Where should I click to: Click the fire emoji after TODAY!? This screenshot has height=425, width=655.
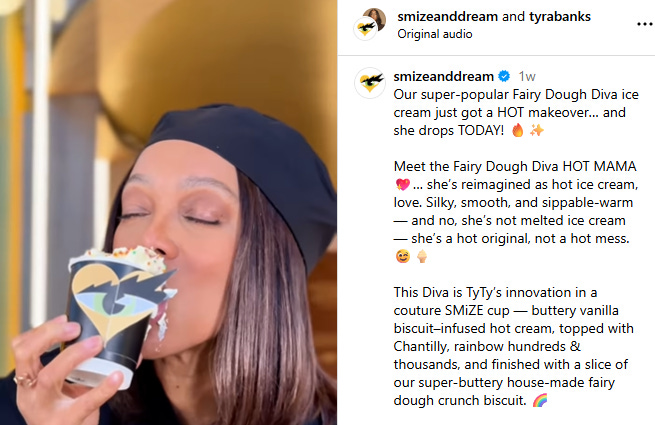click(x=518, y=130)
